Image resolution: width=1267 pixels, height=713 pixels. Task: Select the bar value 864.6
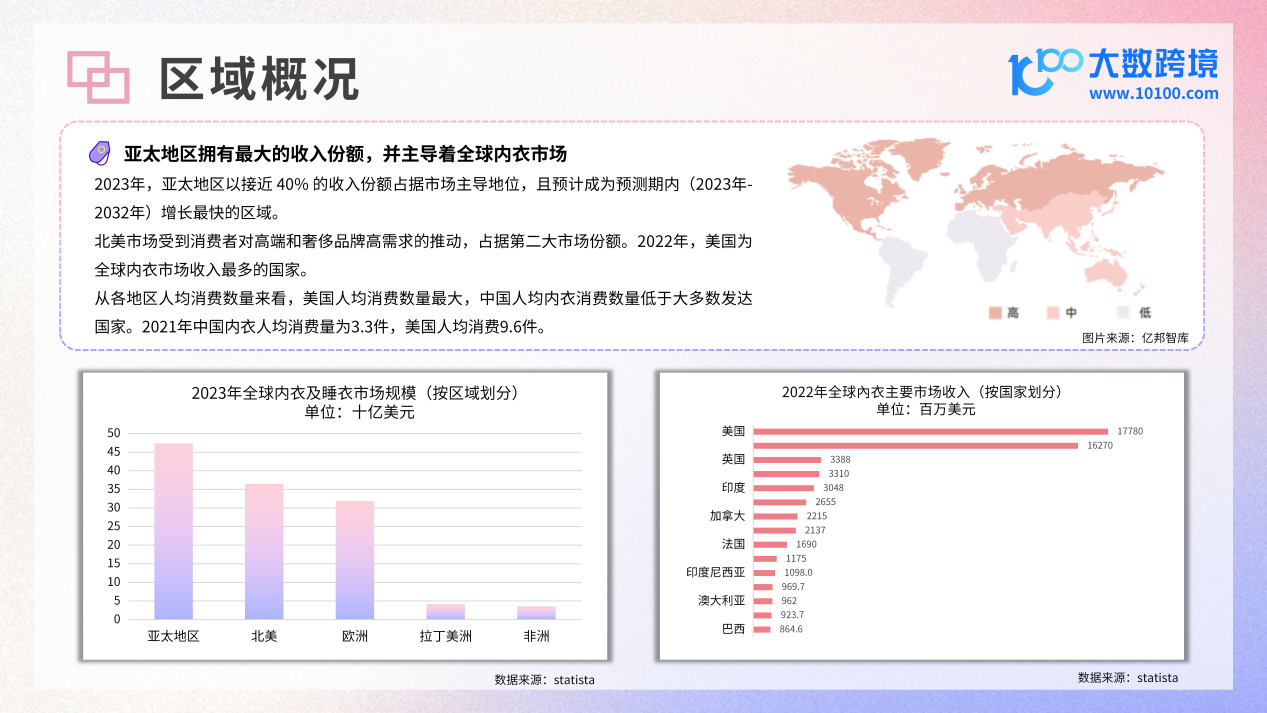(791, 629)
